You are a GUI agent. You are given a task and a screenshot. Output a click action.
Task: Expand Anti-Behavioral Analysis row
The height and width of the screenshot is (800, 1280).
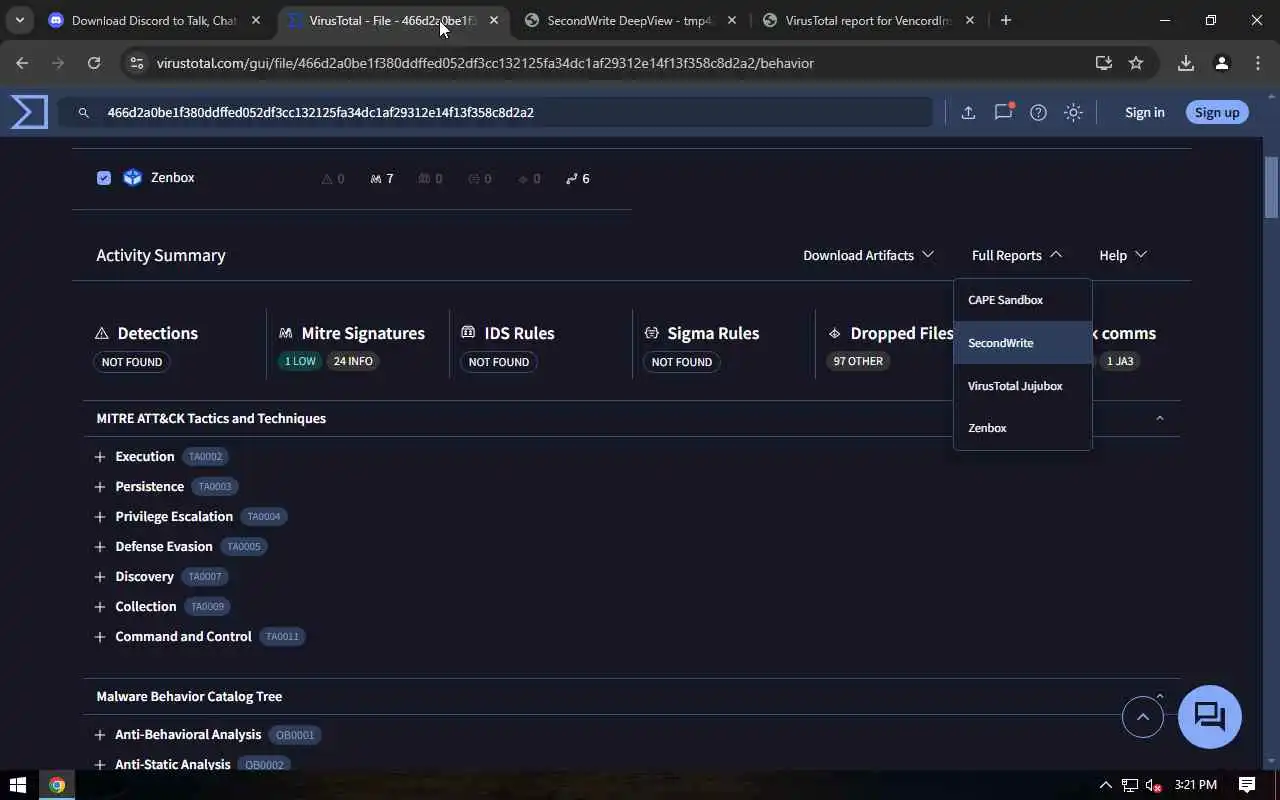click(100, 735)
